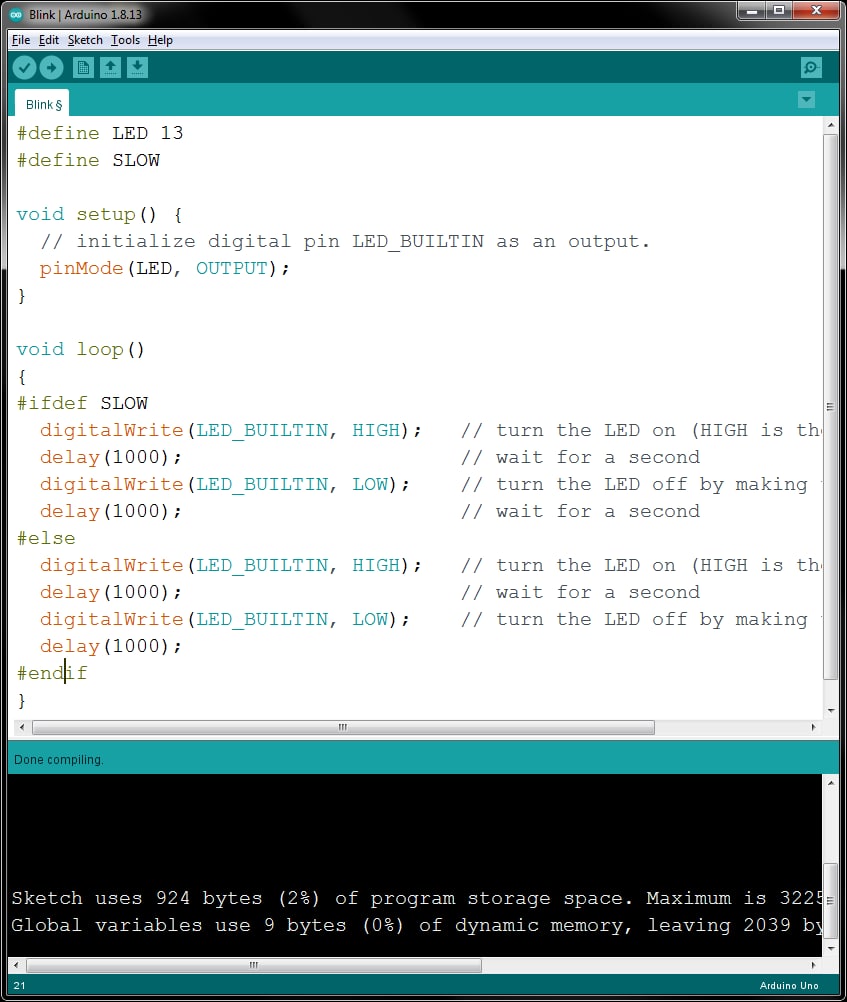Screen dimensions: 847x1002
Task: Click the Arduino logo in title bar
Action: tap(16, 14)
